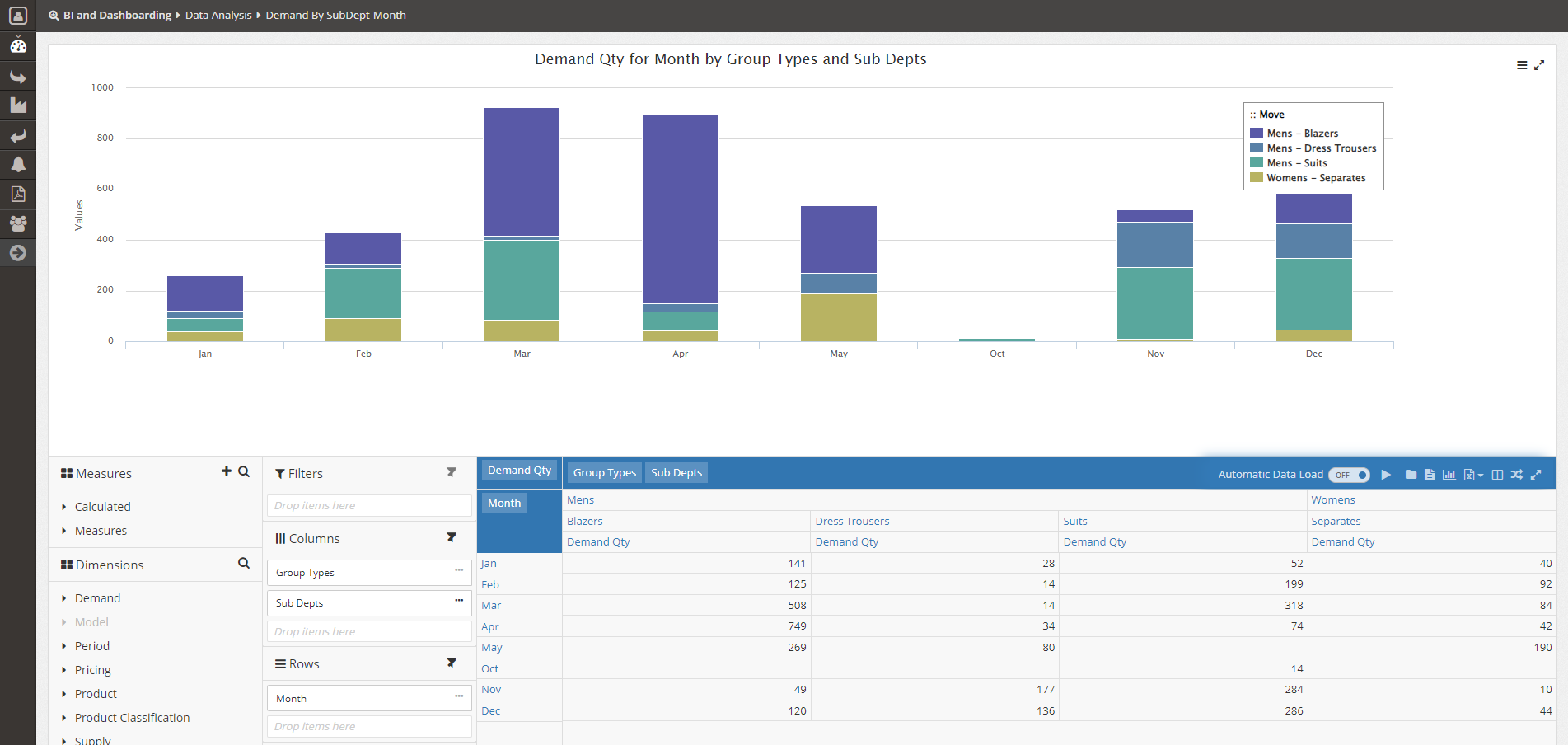
Task: Open the chart hamburger menu
Action: (1522, 66)
